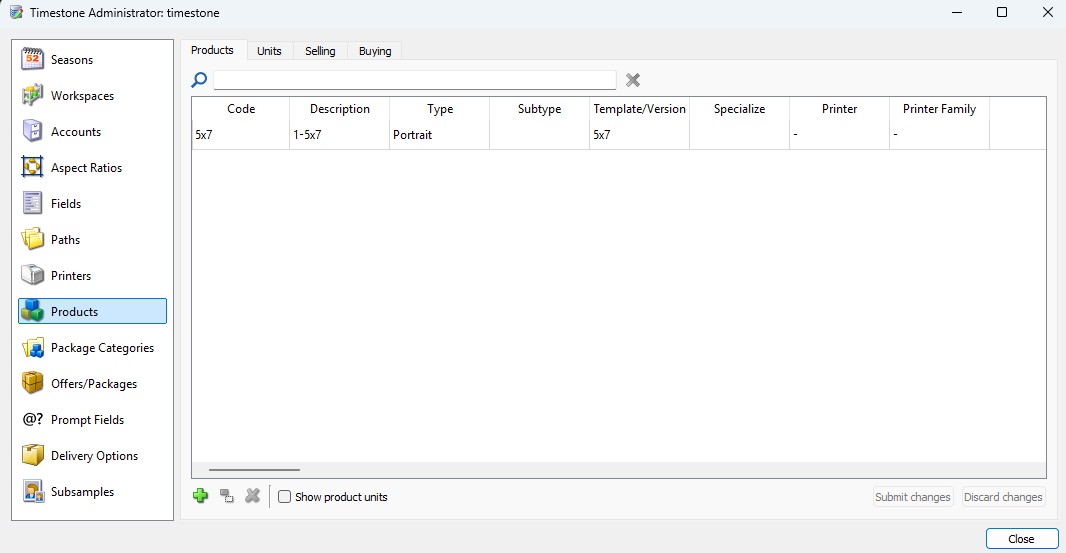
Task: Enable the Show product units checkbox
Action: tap(285, 497)
